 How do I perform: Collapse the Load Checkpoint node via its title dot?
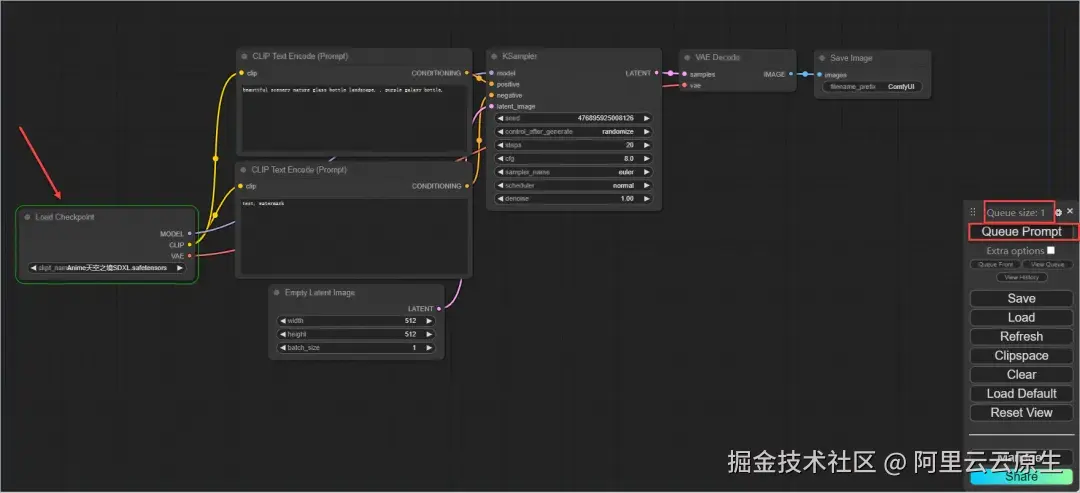coord(27,217)
